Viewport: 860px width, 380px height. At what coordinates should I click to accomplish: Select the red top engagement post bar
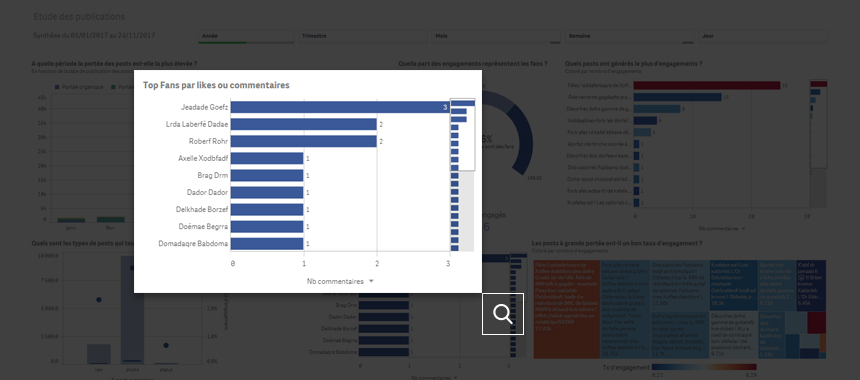706,85
